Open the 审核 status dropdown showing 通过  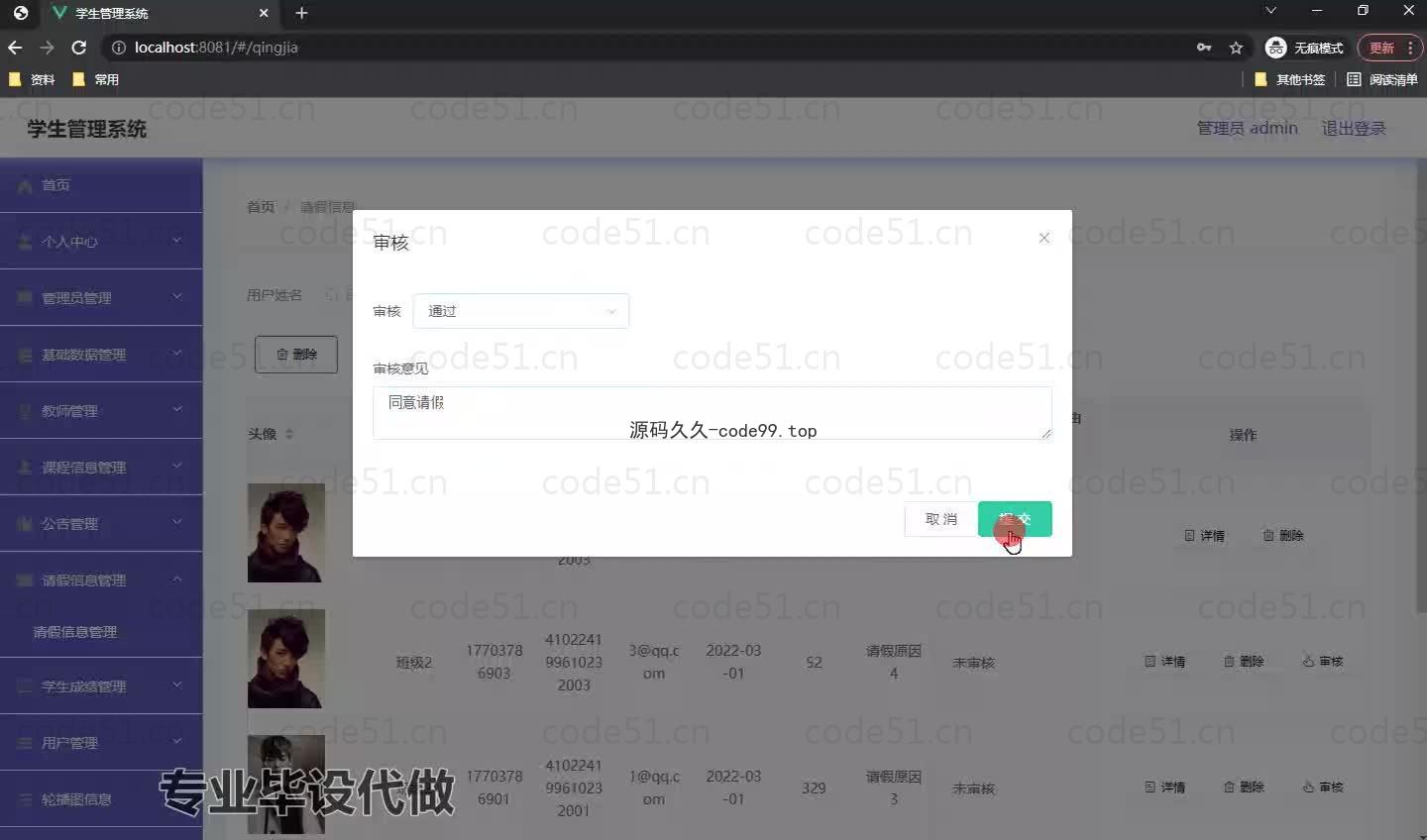pos(520,311)
